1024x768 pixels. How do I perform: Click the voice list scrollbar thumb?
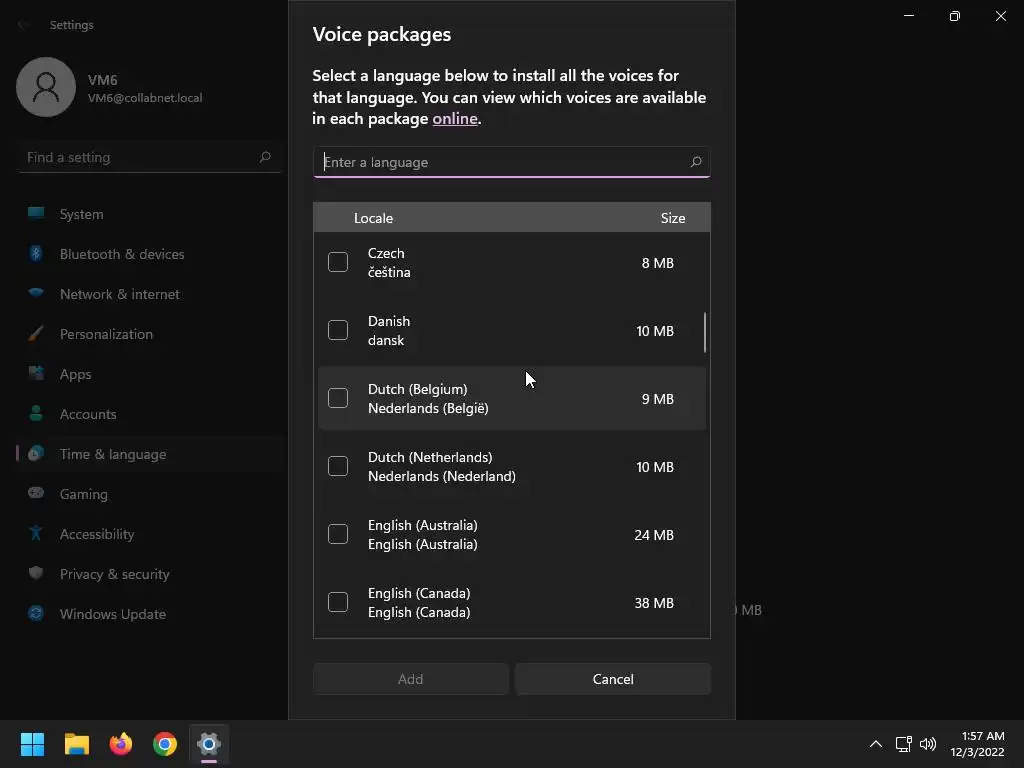coord(705,332)
